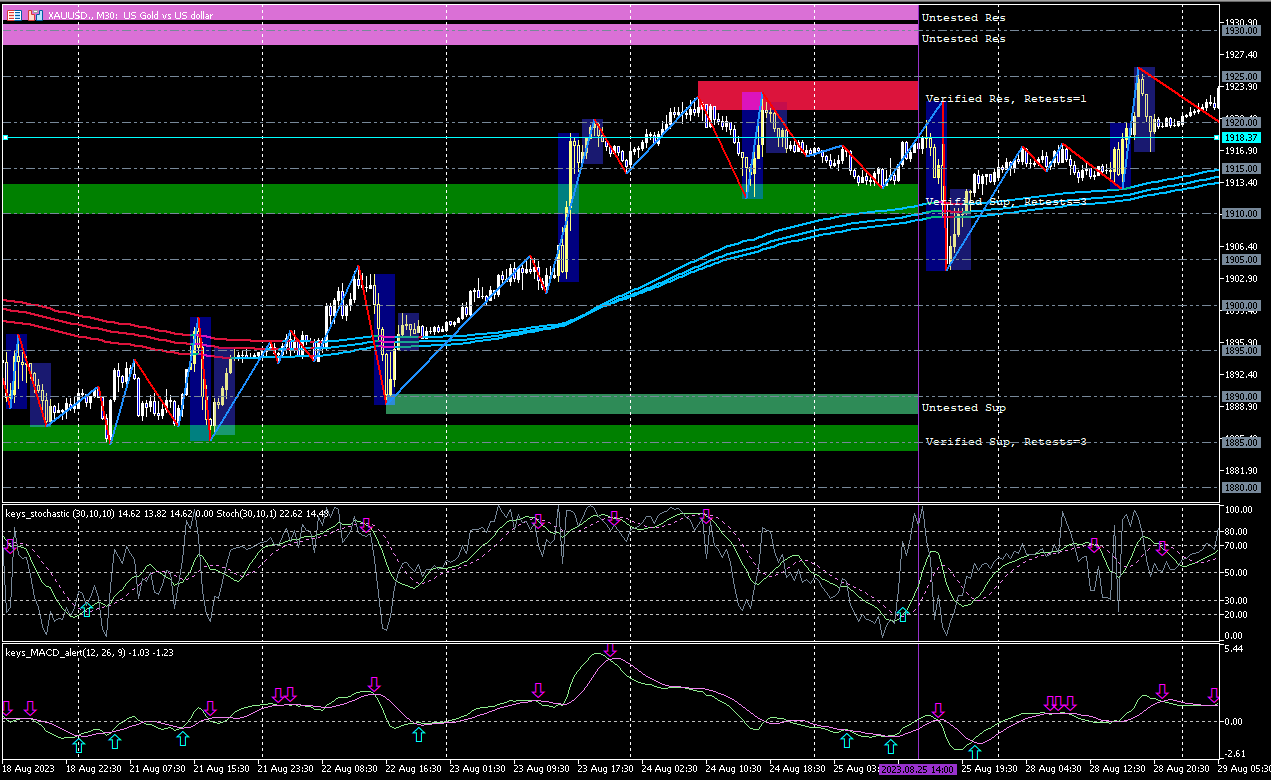Image resolution: width=1271 pixels, height=780 pixels.
Task: Select the red Verified Resistance zone rectangle
Action: click(x=808, y=95)
